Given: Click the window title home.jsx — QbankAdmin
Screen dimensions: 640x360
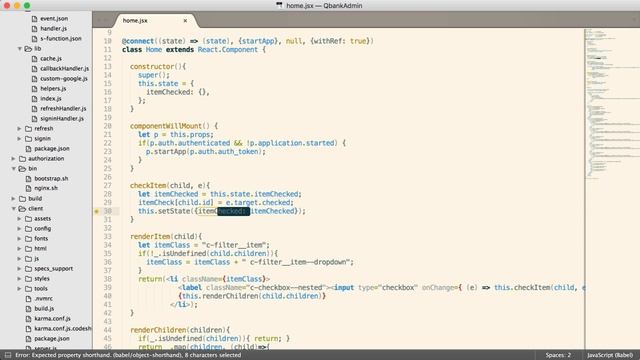Looking at the screenshot, I should point(324,6).
